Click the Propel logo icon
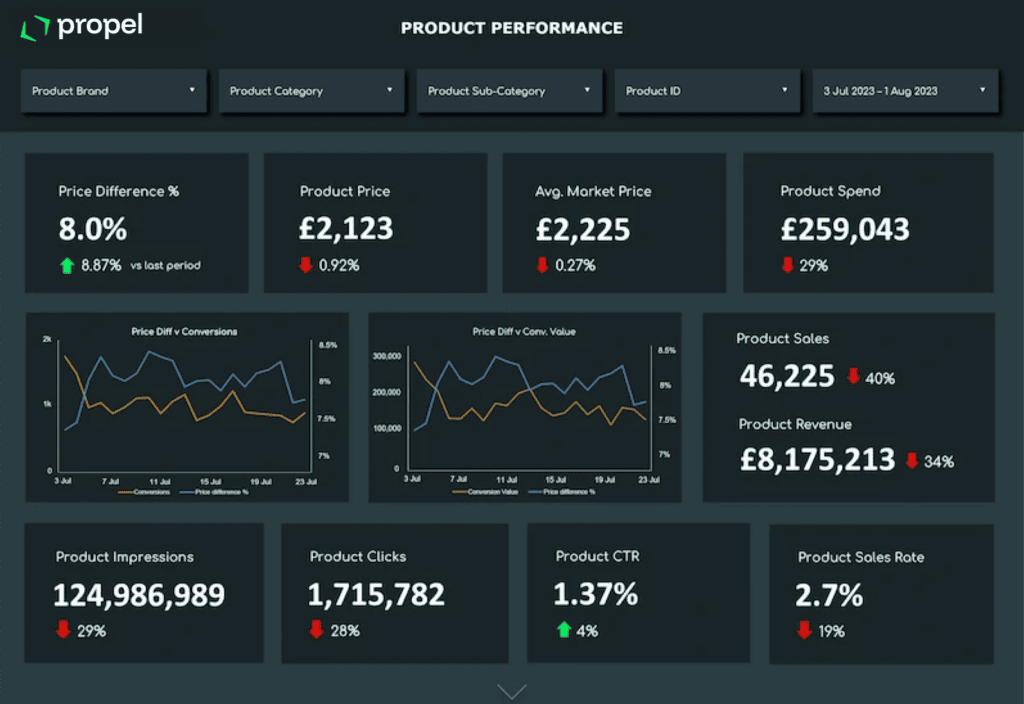 (34, 28)
